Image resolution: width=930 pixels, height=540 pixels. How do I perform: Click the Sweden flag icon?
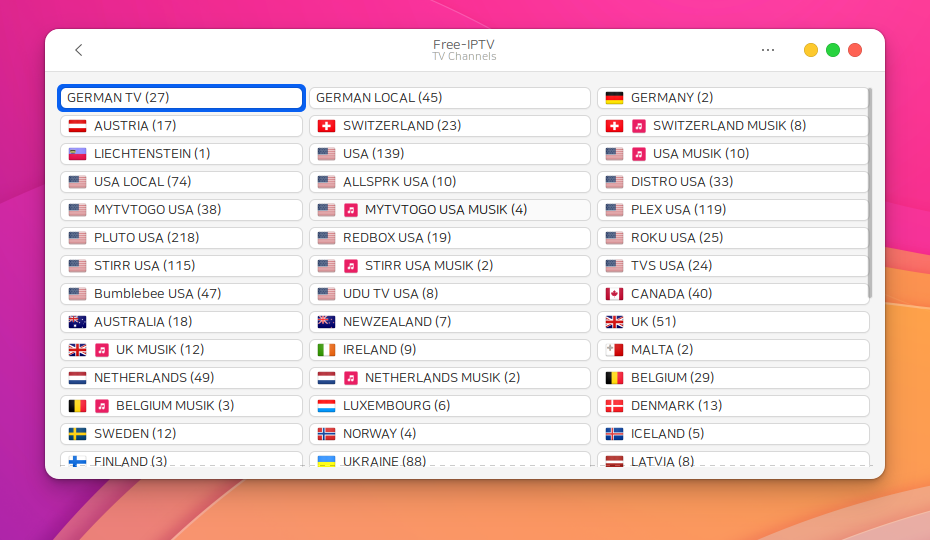tap(77, 434)
